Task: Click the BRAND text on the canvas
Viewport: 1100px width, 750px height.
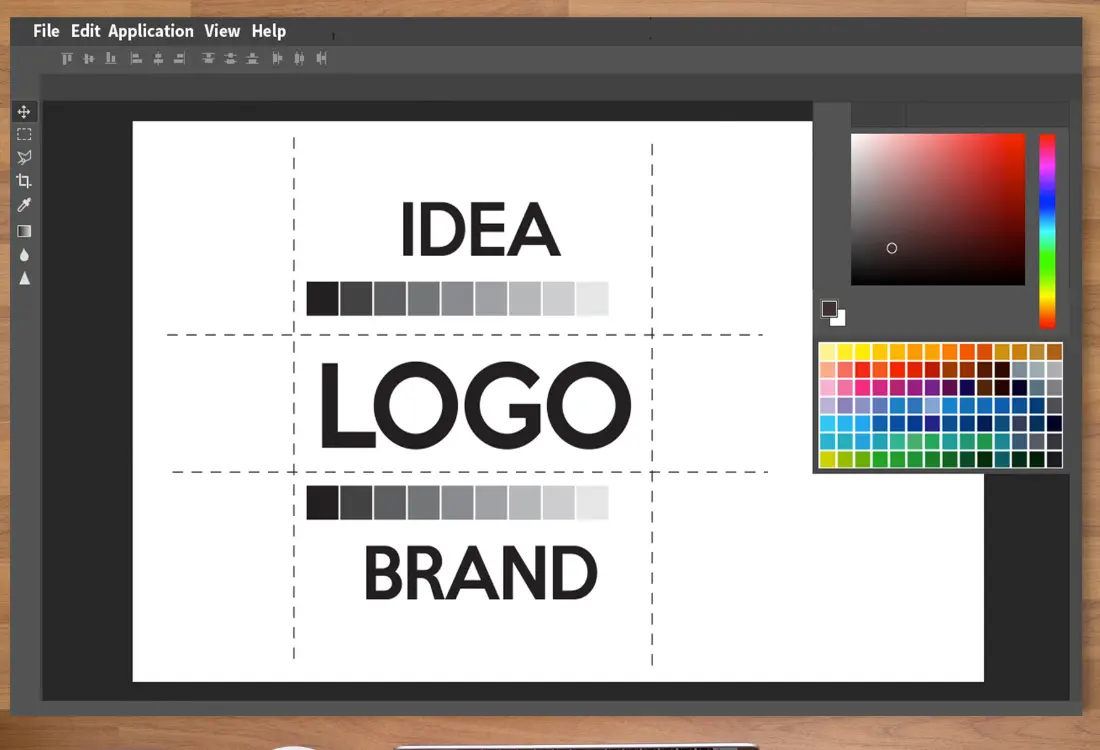Action: pos(481,572)
